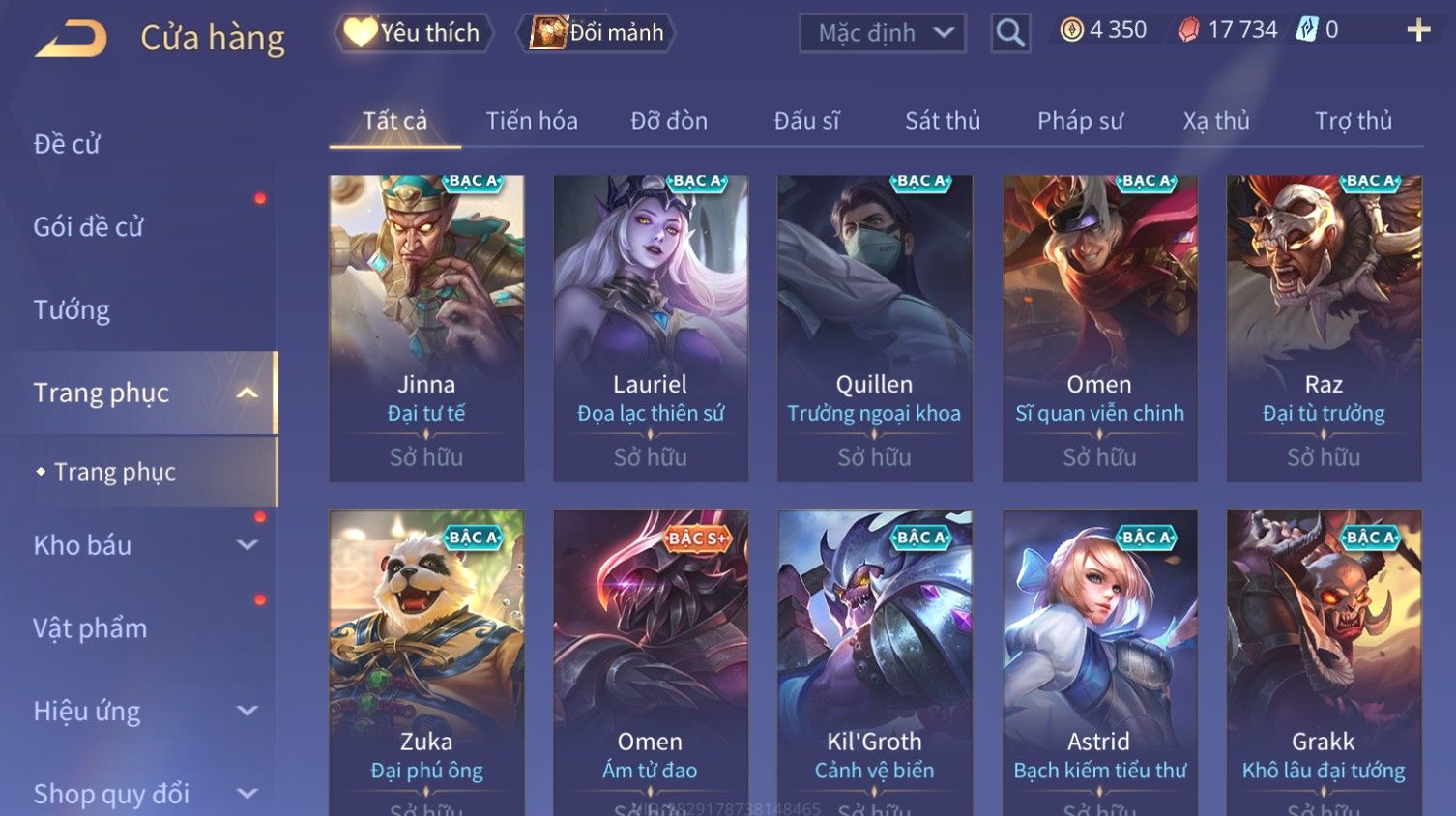The width and height of the screenshot is (1456, 816).
Task: Click the gold coin icon showing 4 350
Action: 1071,31
